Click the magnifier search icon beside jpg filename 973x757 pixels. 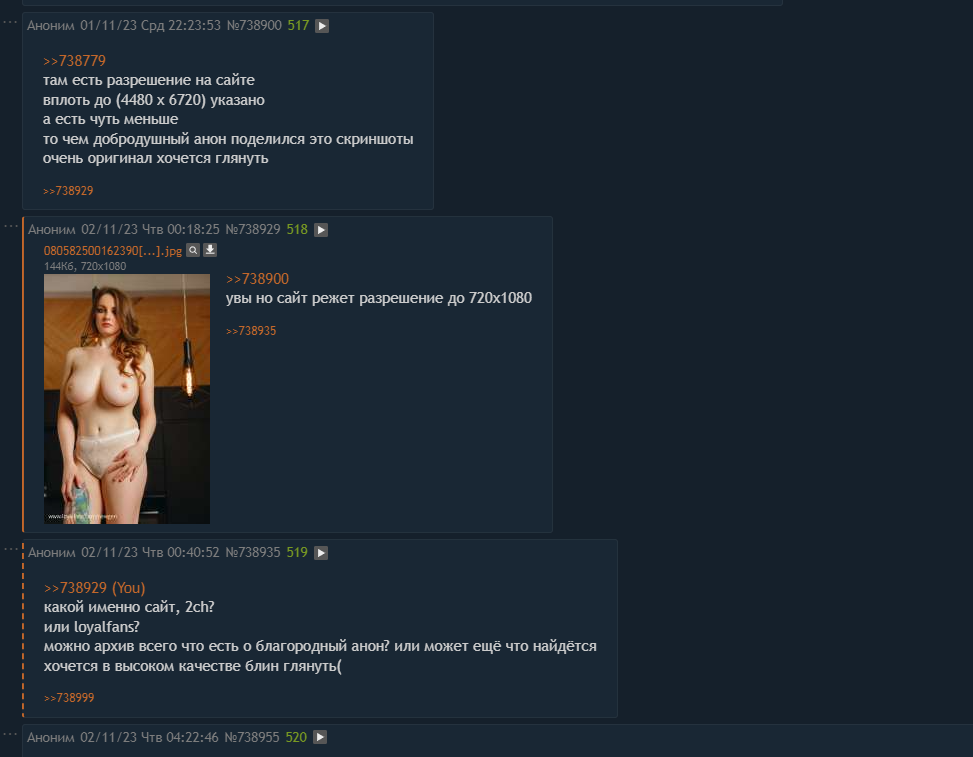pos(193,250)
